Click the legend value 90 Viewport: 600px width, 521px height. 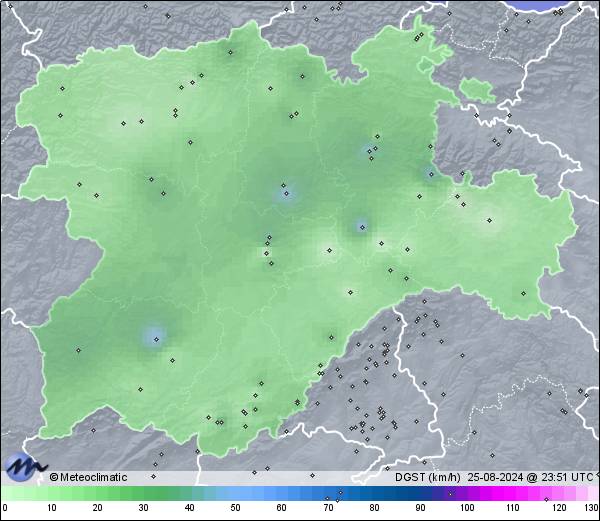pos(420,508)
